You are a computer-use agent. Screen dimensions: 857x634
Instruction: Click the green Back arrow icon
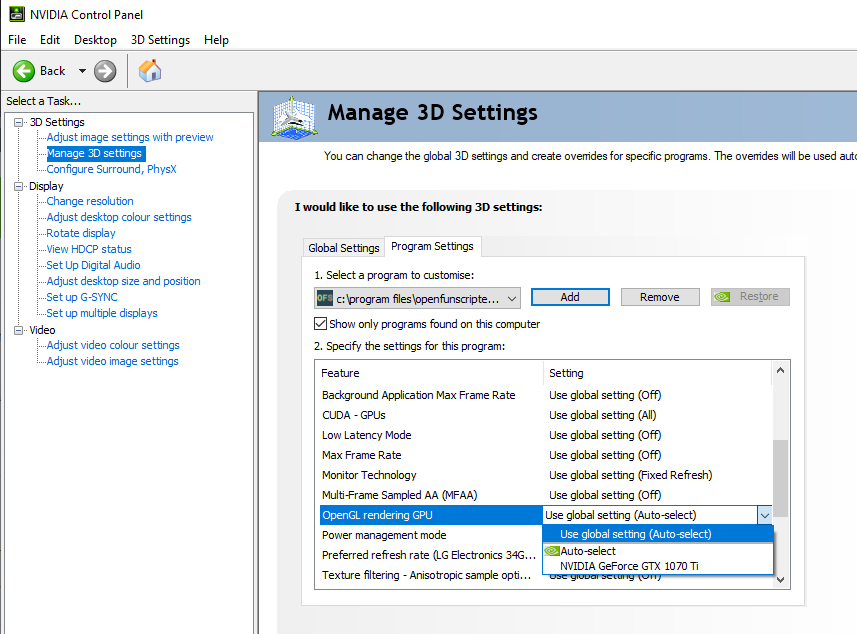click(24, 71)
